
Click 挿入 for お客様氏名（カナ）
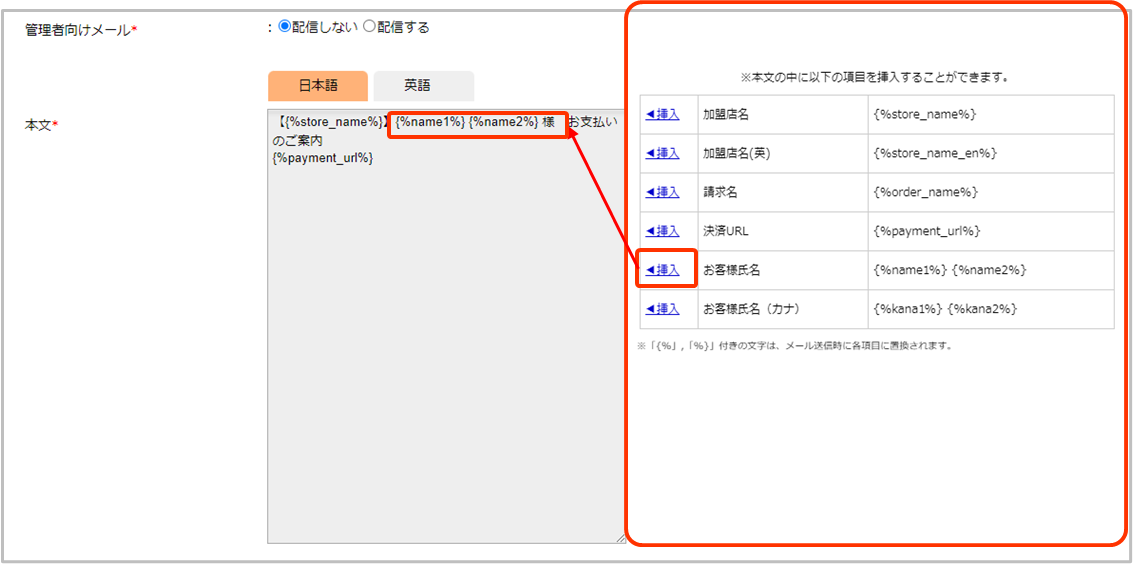[x=663, y=309]
